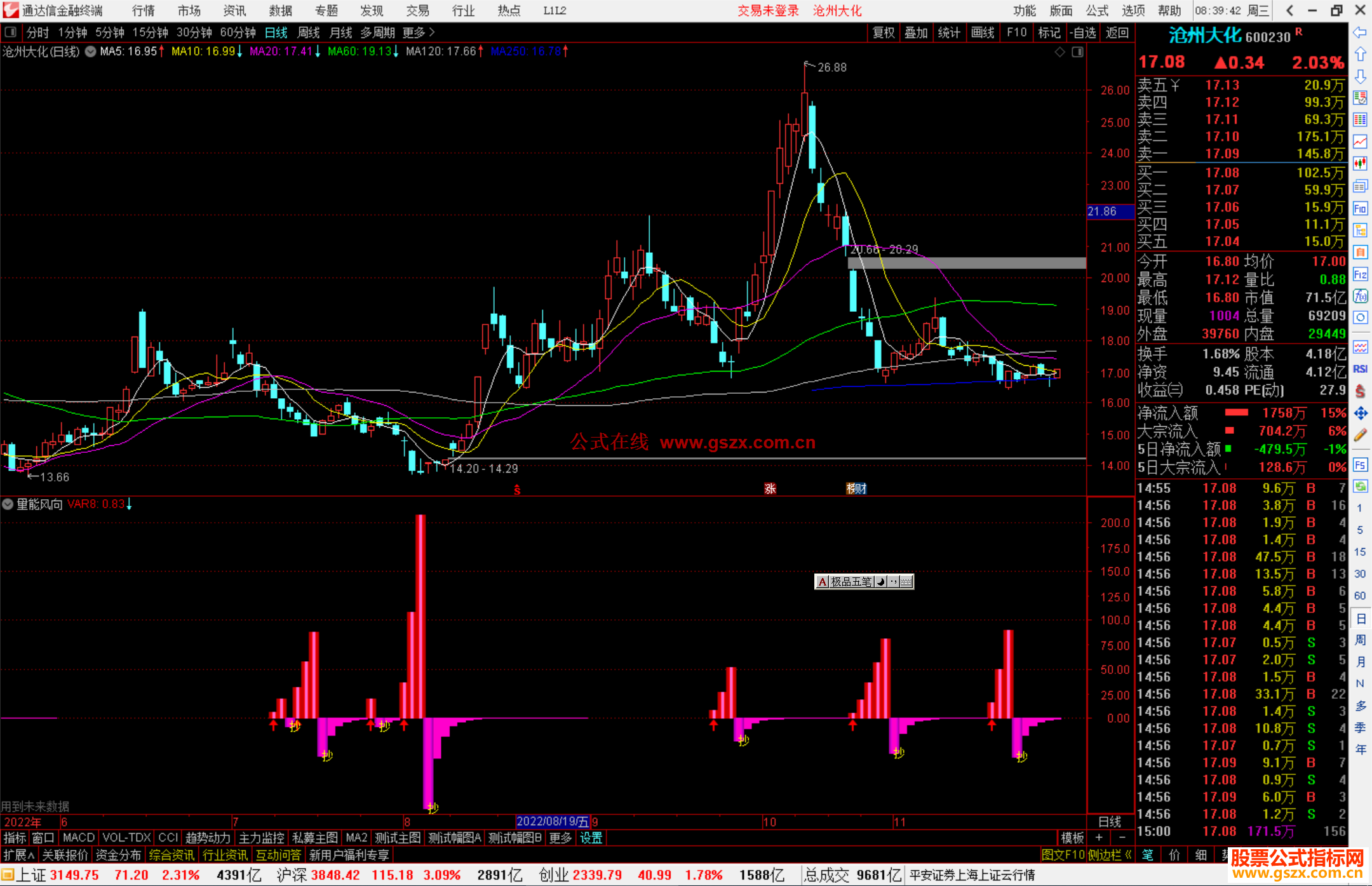Click the candlestick chart sidebar icon
The height and width of the screenshot is (886, 1372).
(x=1360, y=164)
